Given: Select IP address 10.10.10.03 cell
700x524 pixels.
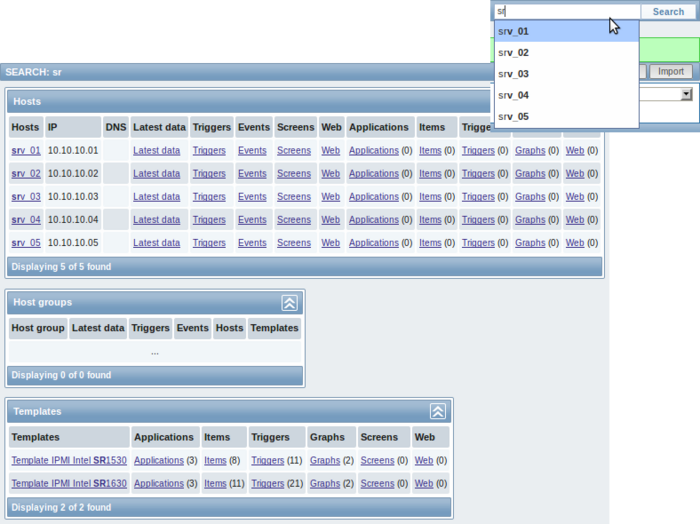Looking at the screenshot, I should click(x=73, y=197).
